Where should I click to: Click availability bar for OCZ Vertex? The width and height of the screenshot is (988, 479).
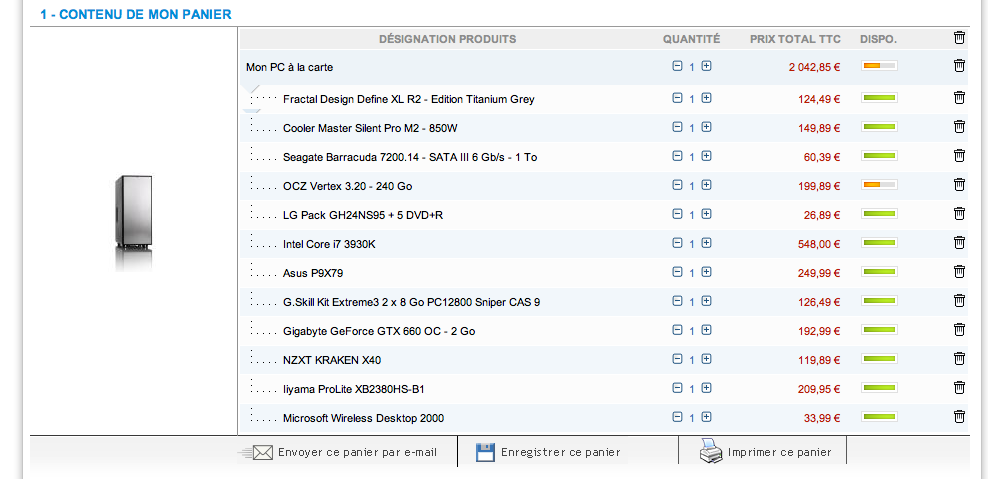coord(879,186)
